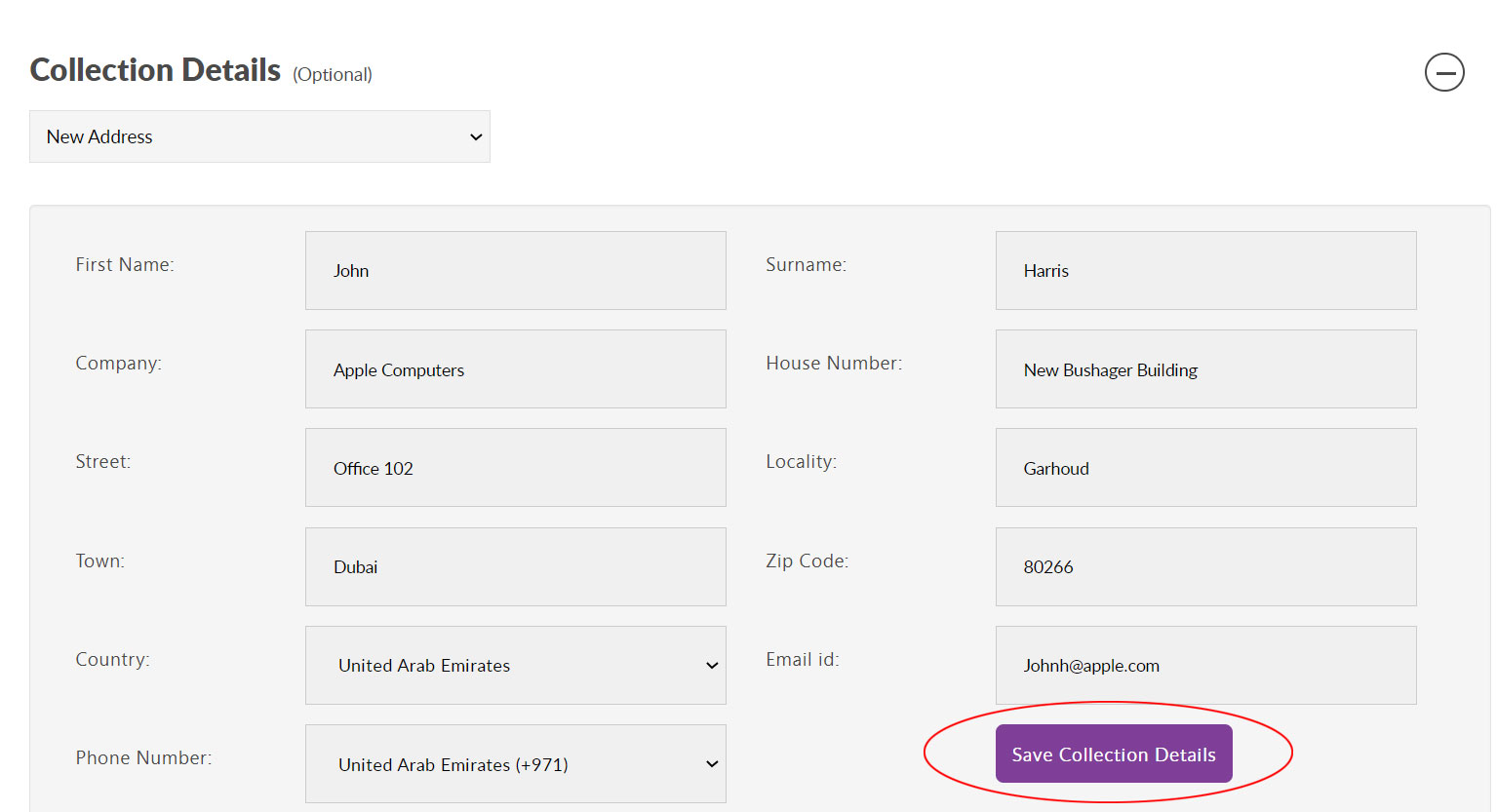Click the (Optional) text beside the heading
Viewport: 1497px width, 812px height.
pyautogui.click(x=333, y=75)
